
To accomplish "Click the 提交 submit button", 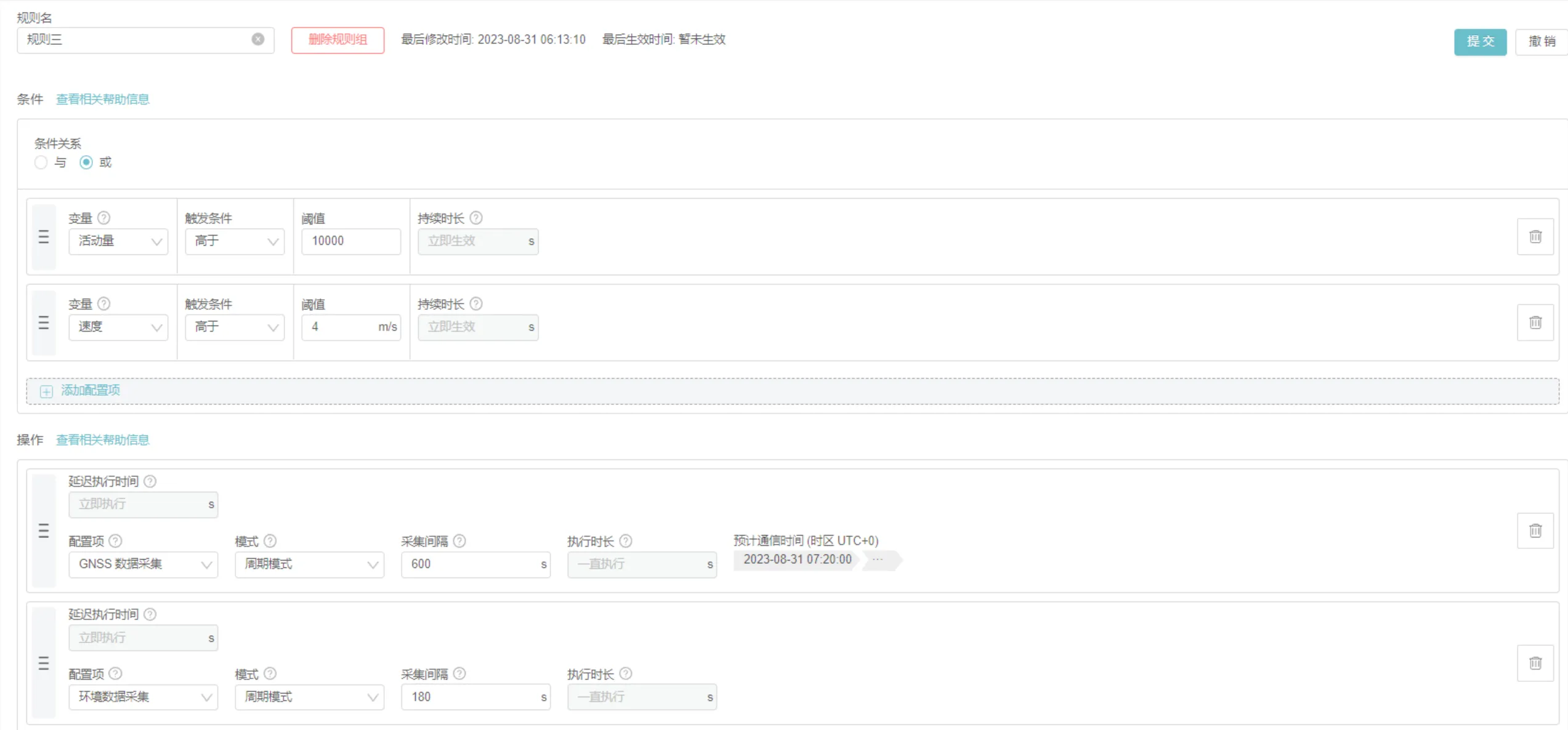I will click(1479, 42).
